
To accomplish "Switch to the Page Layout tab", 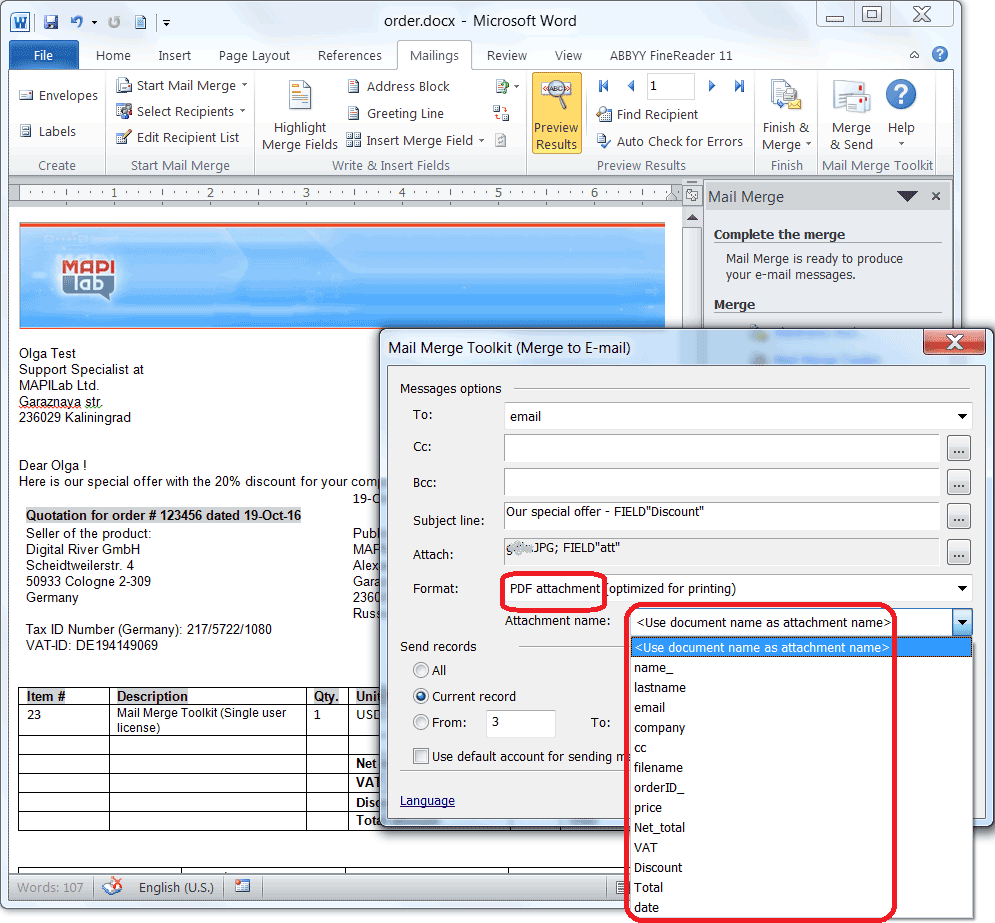I will (x=254, y=56).
